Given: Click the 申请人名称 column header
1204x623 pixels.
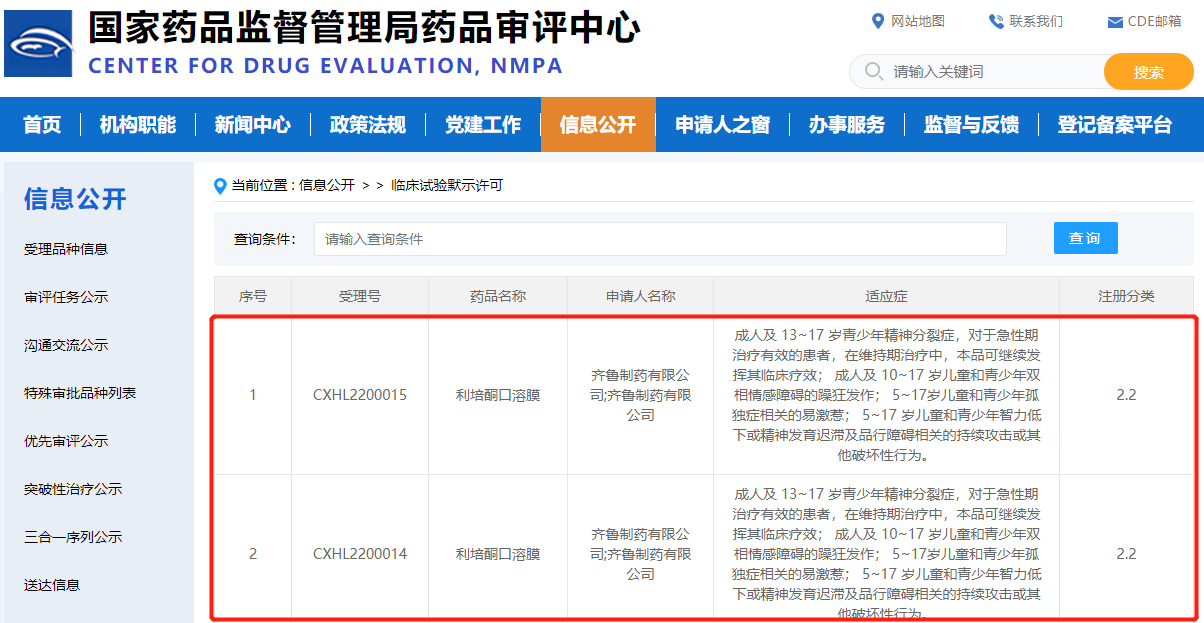Looking at the screenshot, I should [640, 296].
